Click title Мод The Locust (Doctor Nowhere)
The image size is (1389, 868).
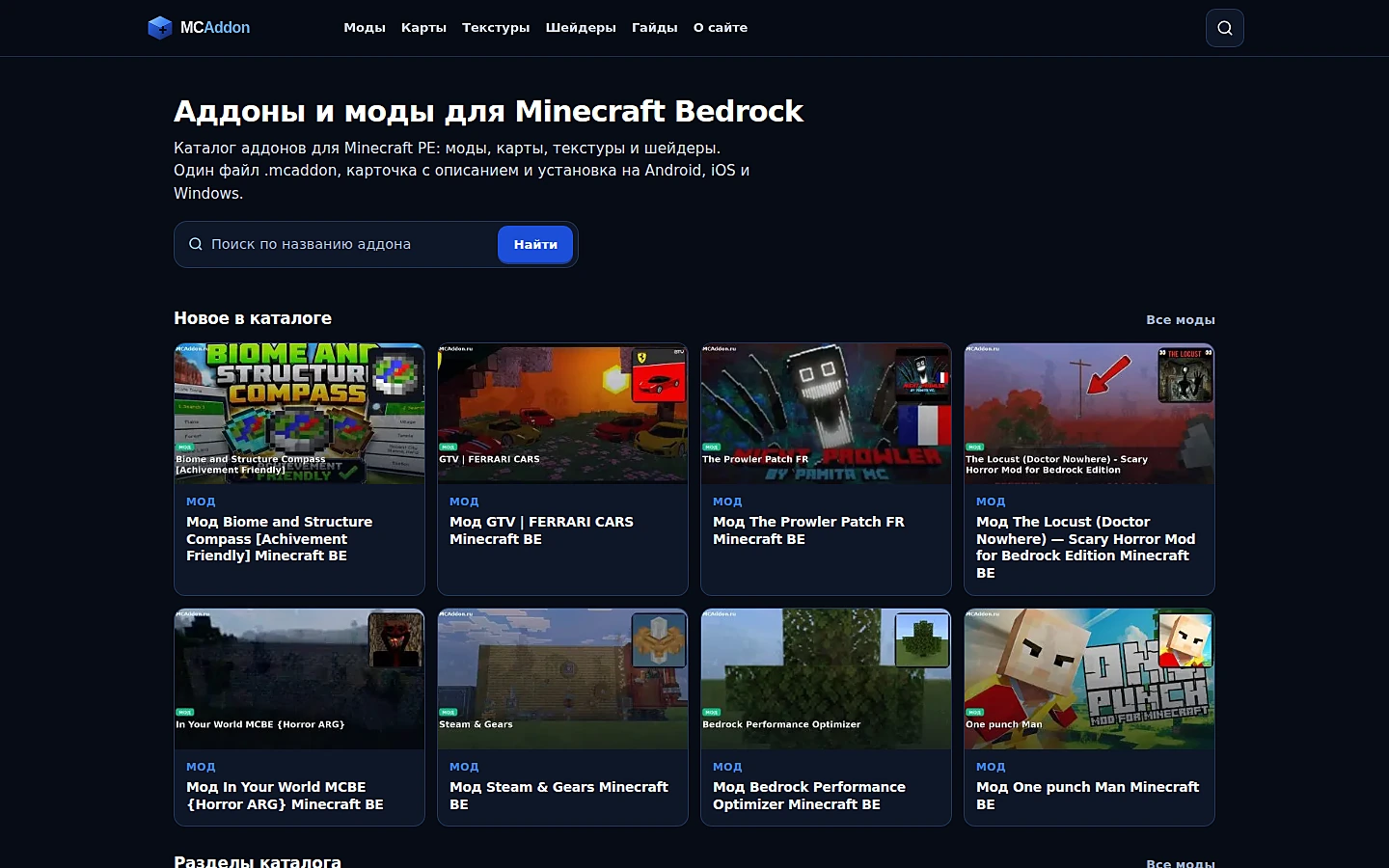click(x=1085, y=548)
